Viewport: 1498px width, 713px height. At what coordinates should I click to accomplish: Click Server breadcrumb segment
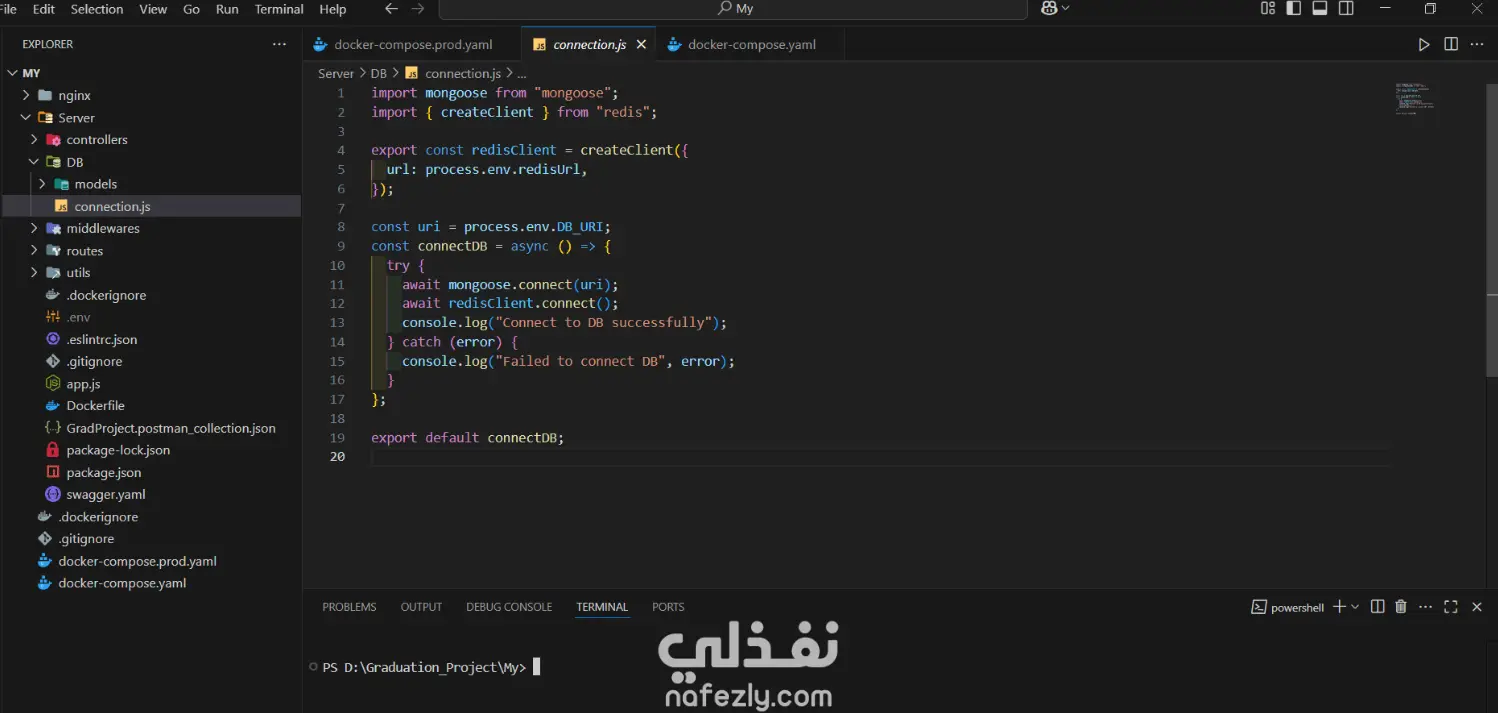336,73
